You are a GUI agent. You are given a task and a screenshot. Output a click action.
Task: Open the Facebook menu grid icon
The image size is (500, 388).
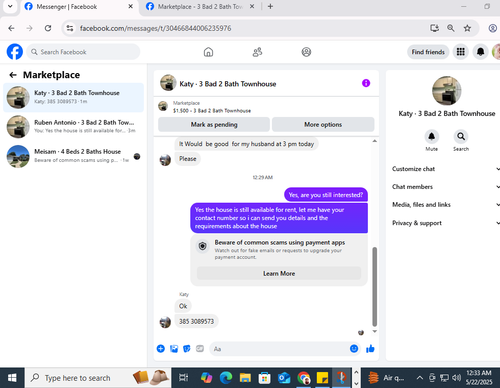pos(461,52)
